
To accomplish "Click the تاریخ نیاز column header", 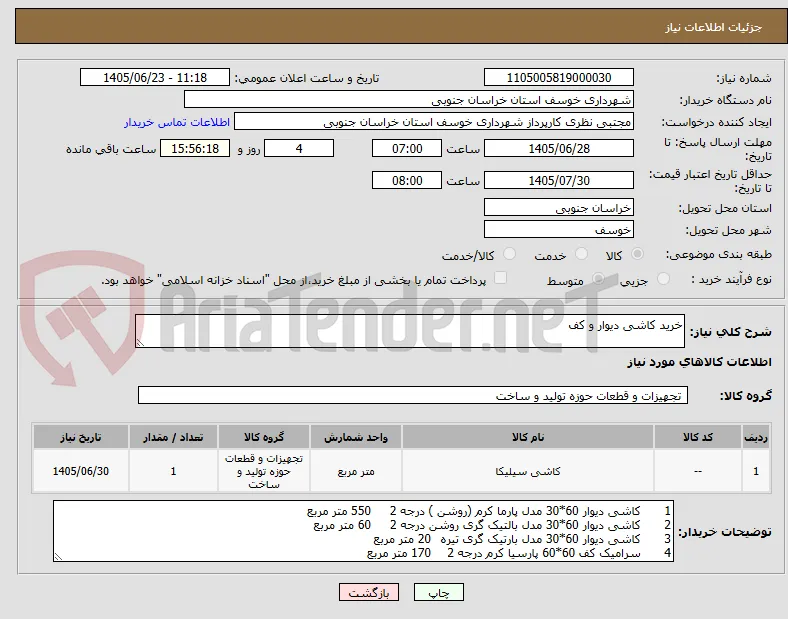I will click(81, 437).
